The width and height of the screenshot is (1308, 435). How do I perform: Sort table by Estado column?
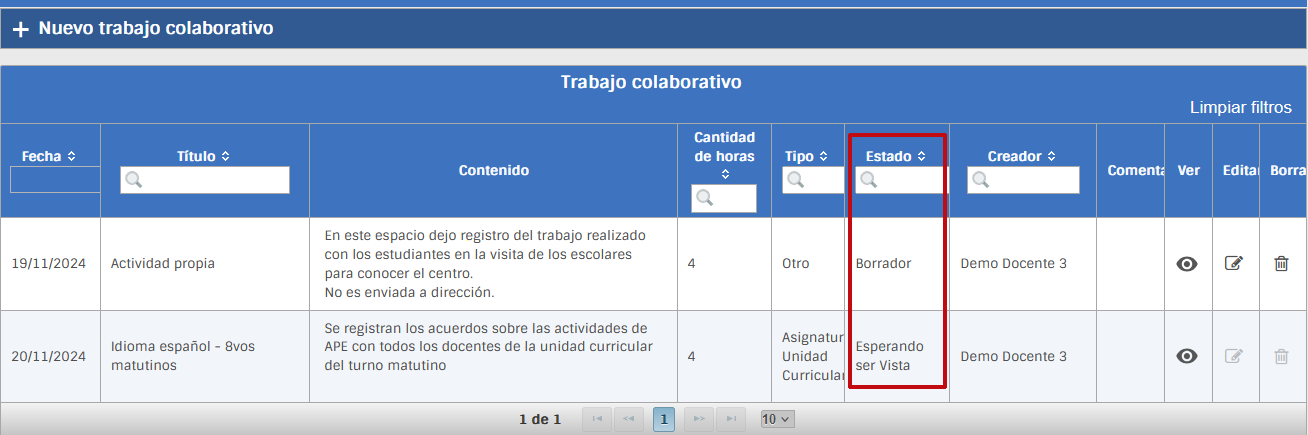click(921, 156)
